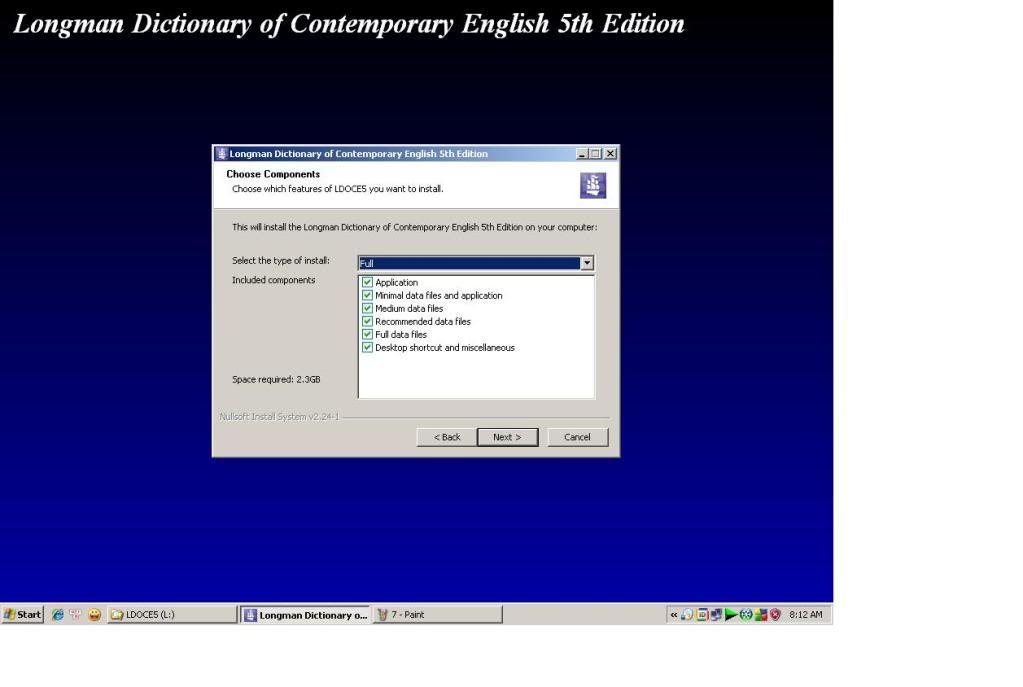Toggle Minimal data files and application checkbox
Screen dimensions: 1023x687
pyautogui.click(x=367, y=296)
